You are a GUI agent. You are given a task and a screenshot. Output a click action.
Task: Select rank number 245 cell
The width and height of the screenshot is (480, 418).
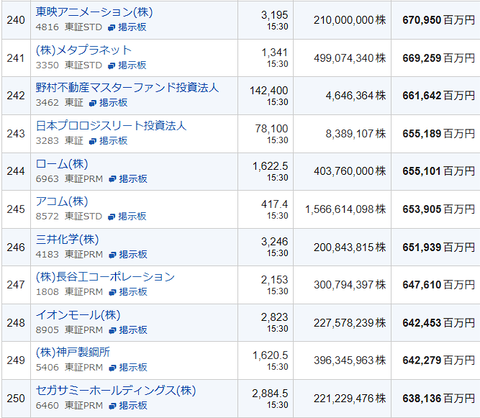point(16,209)
